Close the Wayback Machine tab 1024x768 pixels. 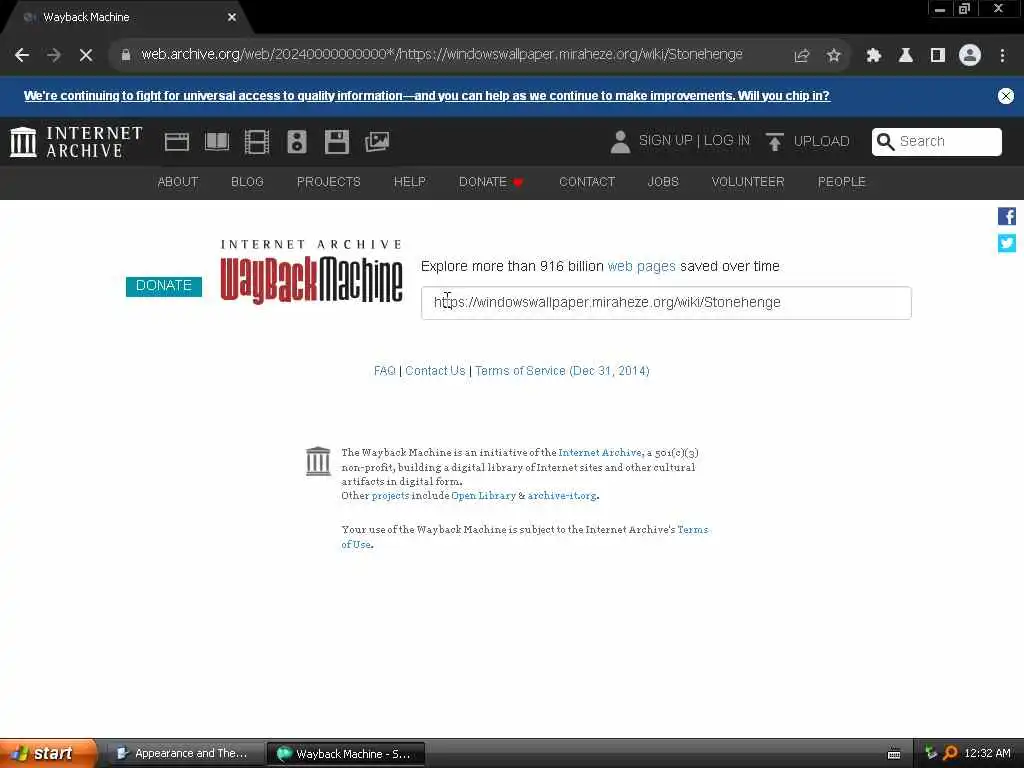click(x=232, y=17)
